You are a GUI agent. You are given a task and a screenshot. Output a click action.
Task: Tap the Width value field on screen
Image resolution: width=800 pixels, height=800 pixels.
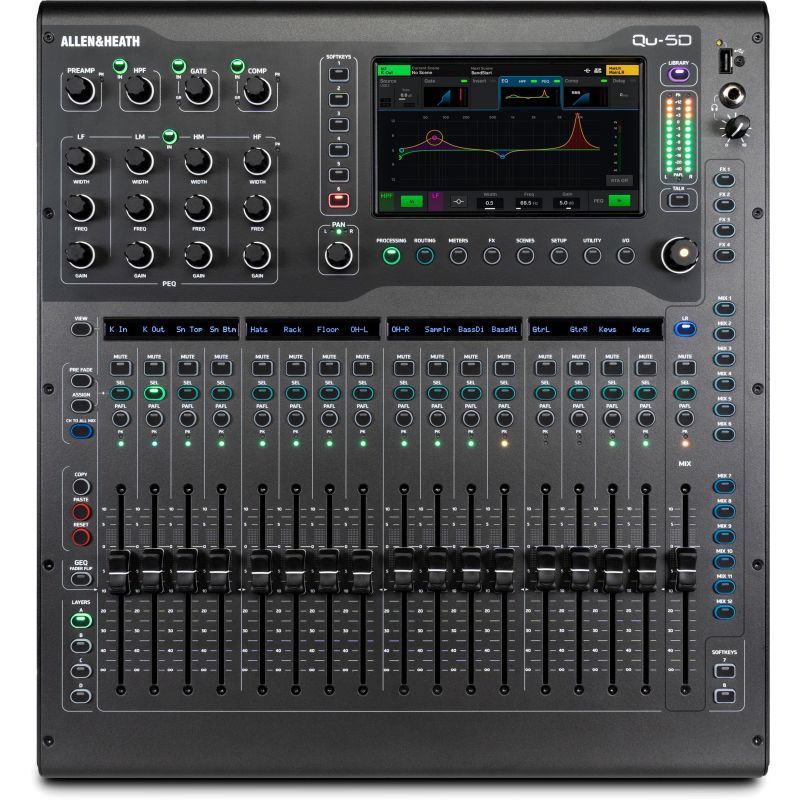490,203
